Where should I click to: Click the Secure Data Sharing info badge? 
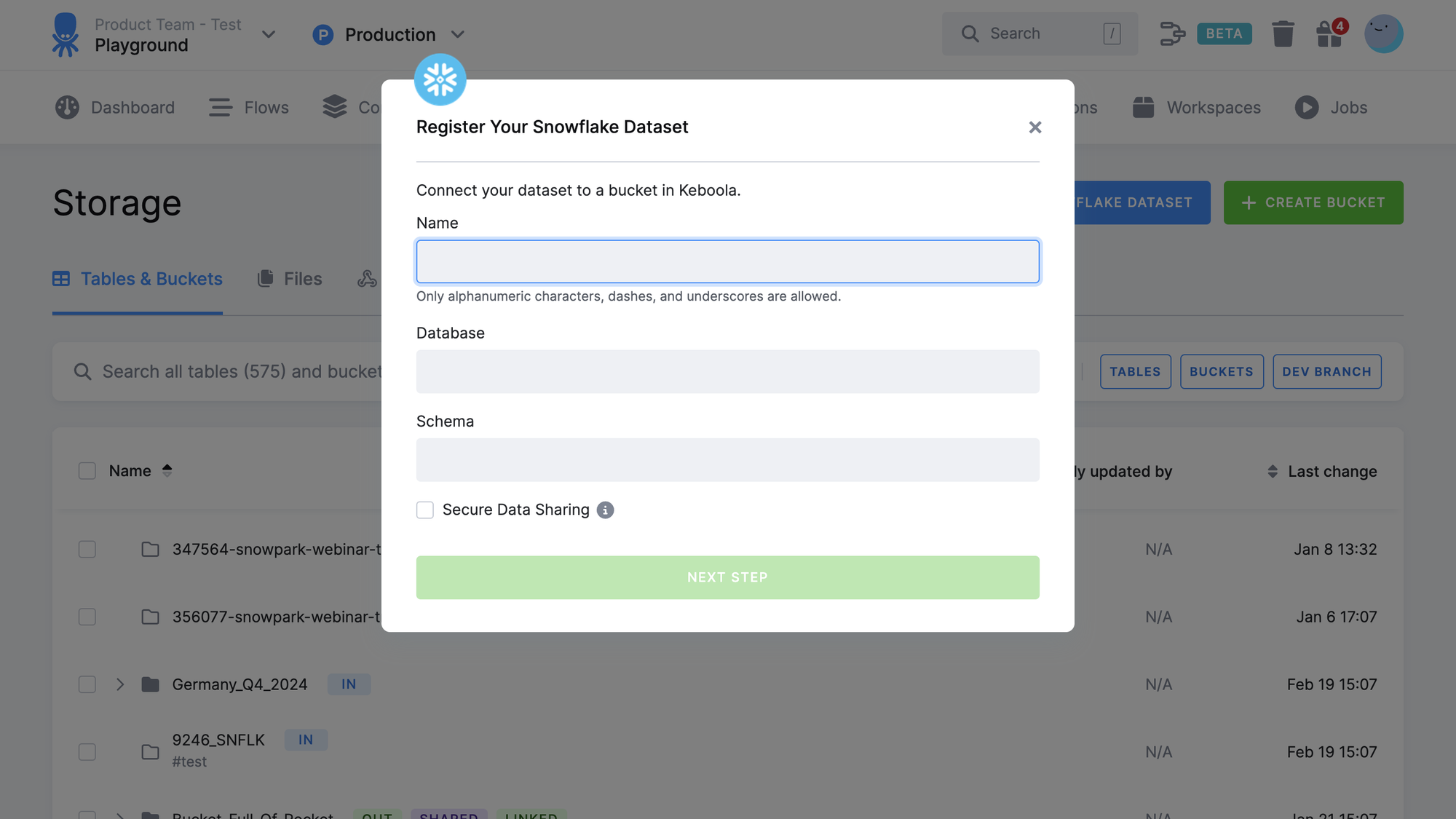coord(606,510)
